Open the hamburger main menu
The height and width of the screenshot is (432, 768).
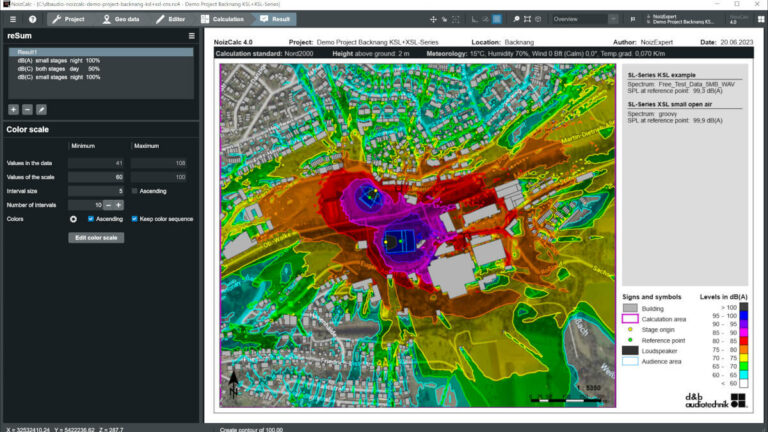pos(13,19)
